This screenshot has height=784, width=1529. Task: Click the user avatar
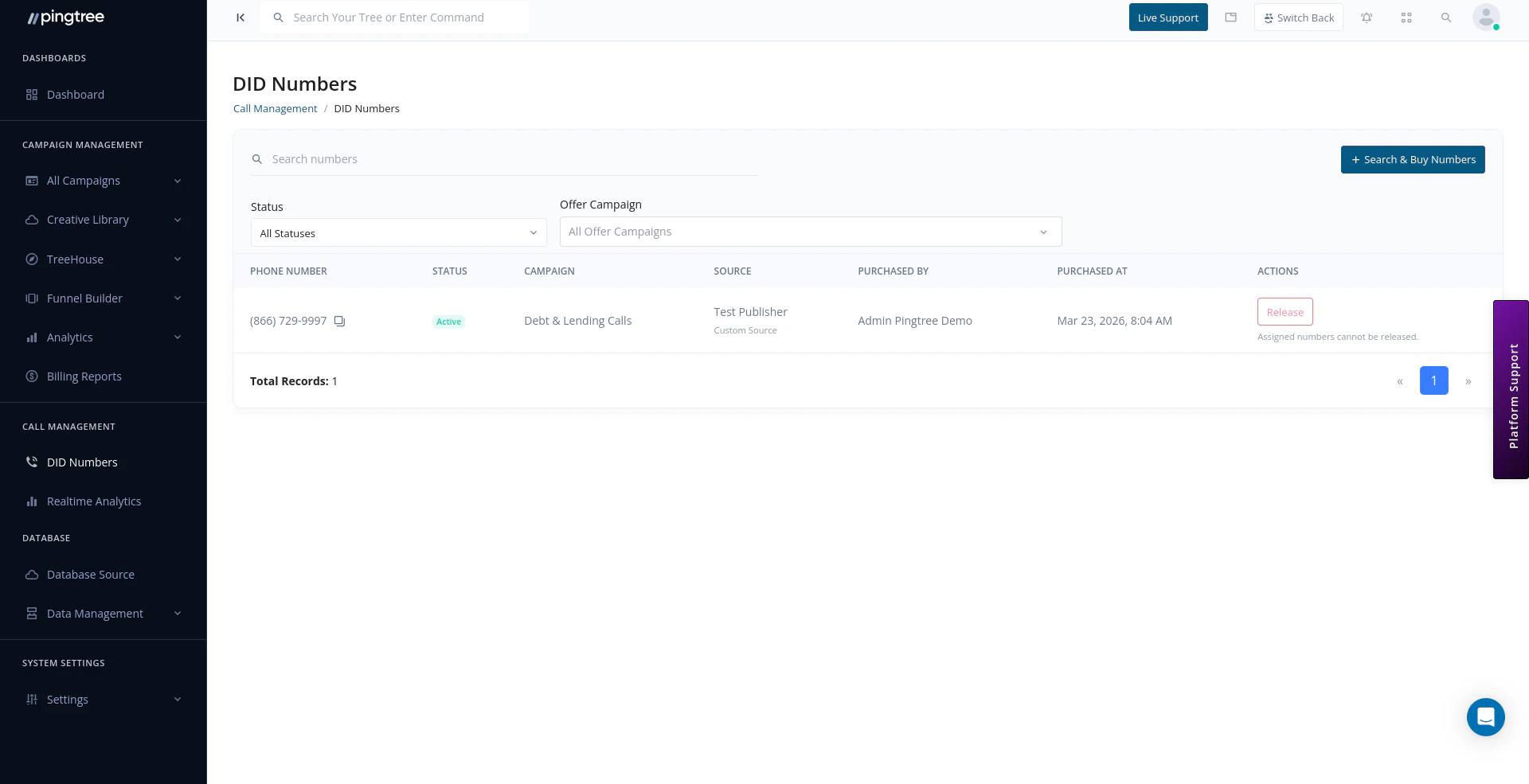click(1486, 17)
